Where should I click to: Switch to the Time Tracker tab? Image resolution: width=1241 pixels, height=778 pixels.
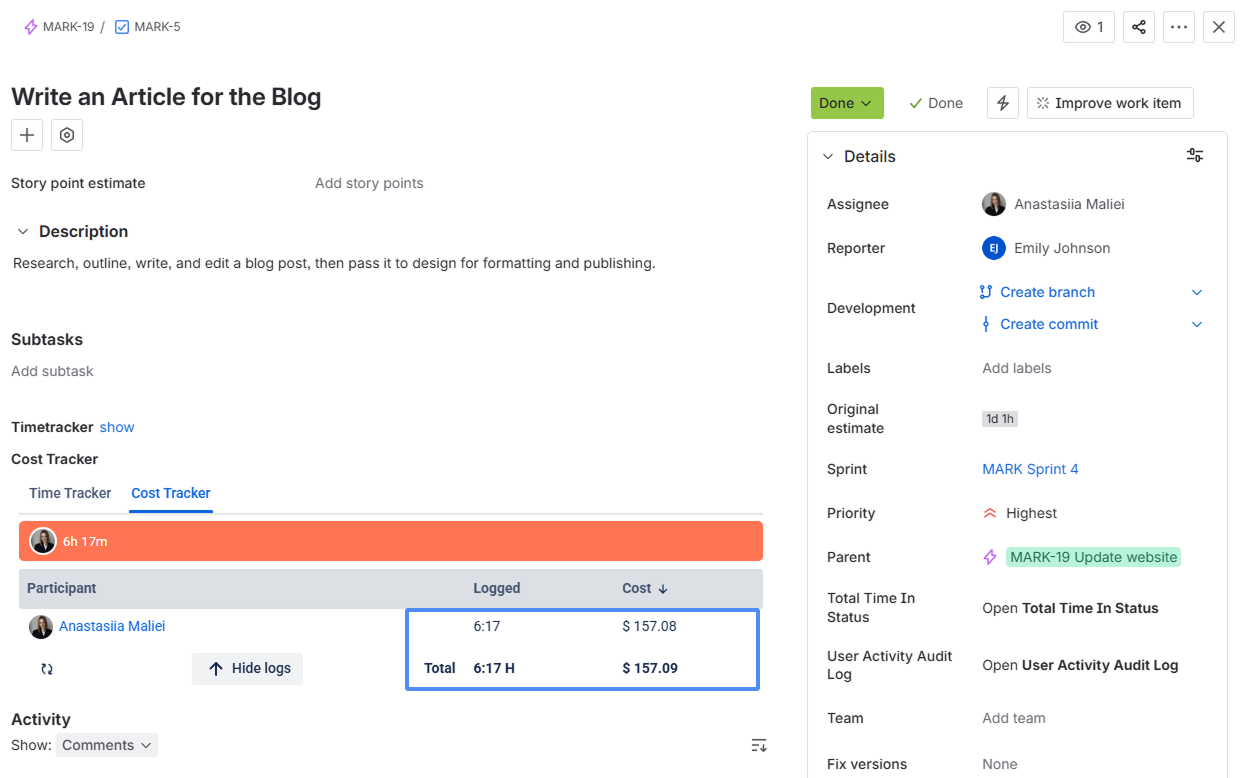click(70, 493)
